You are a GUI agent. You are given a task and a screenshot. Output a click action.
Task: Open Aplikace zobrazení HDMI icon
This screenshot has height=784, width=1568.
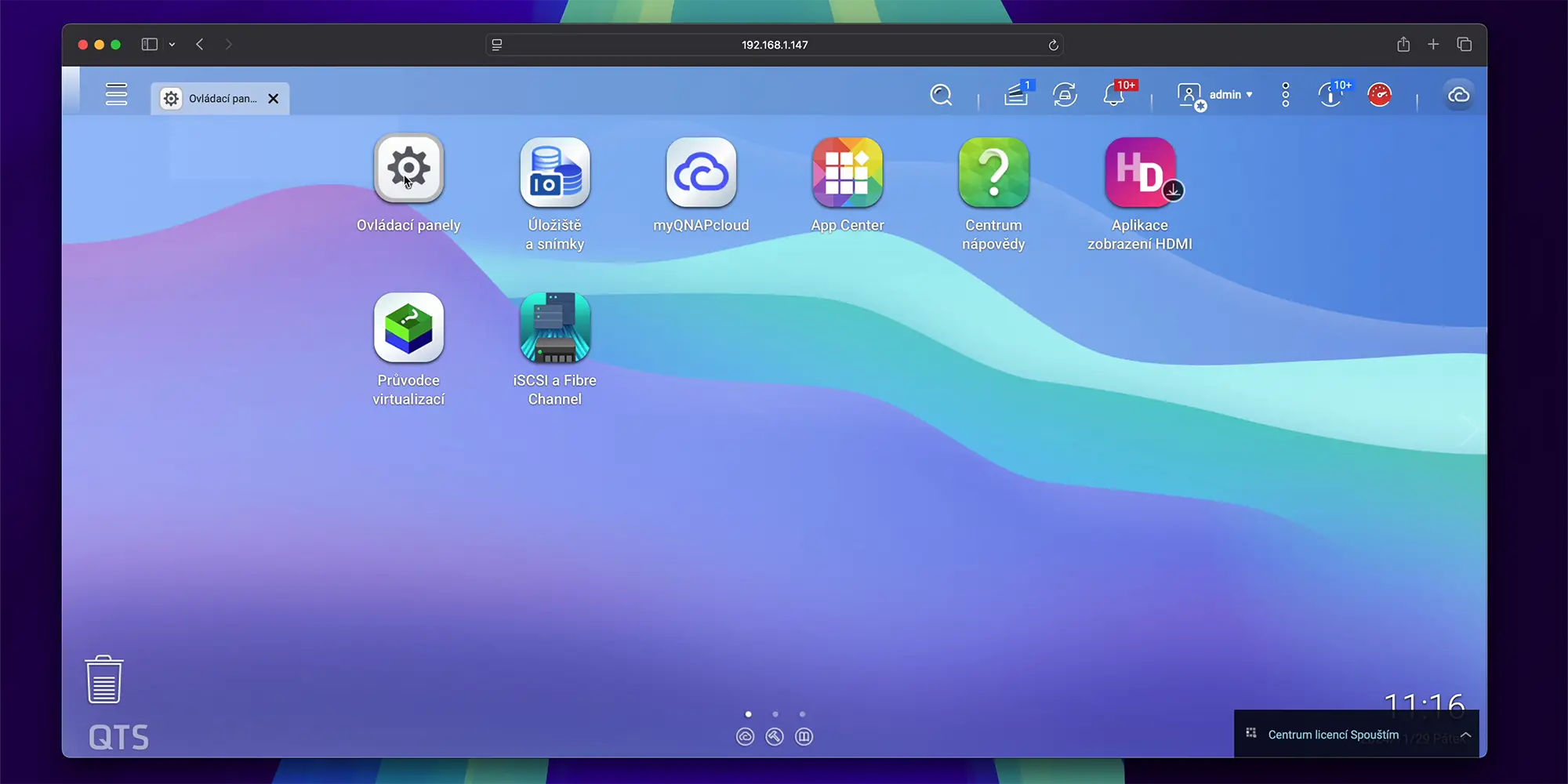click(x=1140, y=172)
